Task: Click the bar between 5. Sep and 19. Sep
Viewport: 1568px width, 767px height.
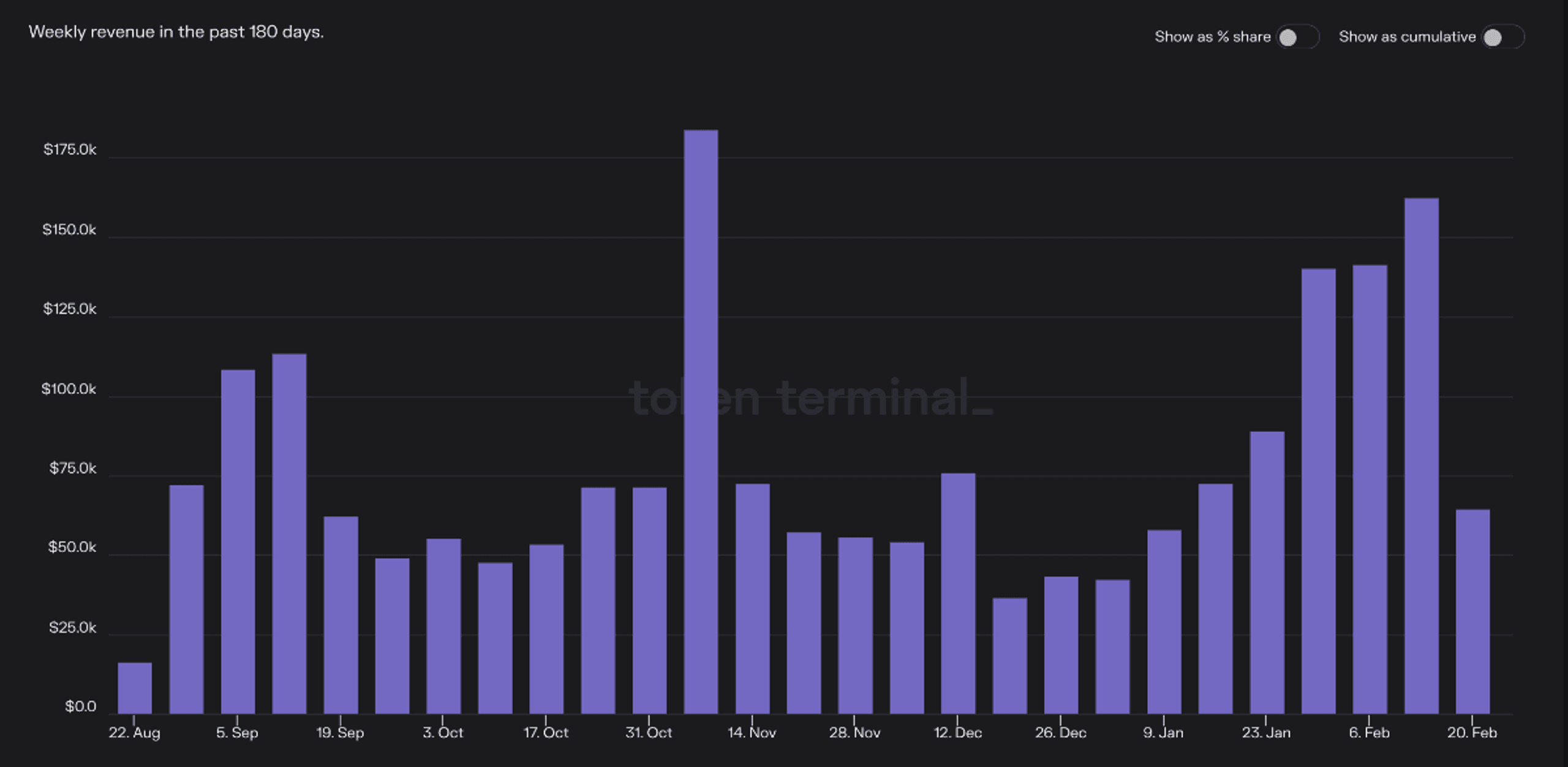Action: (289, 534)
